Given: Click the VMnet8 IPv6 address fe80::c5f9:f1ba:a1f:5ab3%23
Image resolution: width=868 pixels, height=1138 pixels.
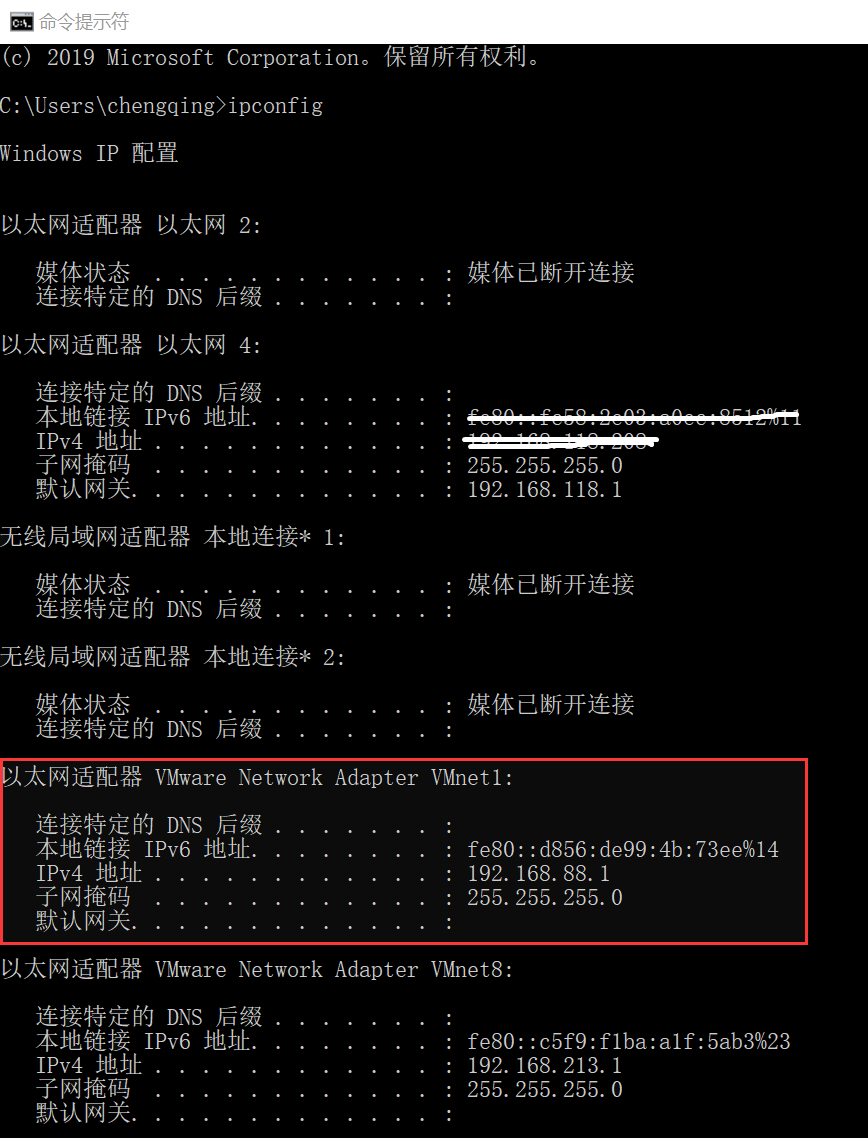Looking at the screenshot, I should [x=629, y=1042].
